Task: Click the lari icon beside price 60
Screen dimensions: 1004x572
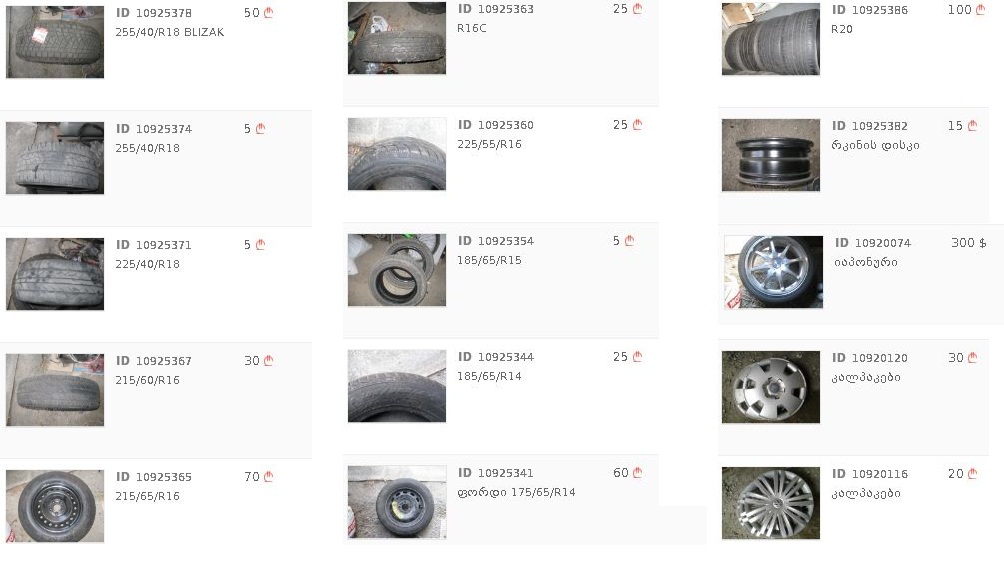Action: 638,473
